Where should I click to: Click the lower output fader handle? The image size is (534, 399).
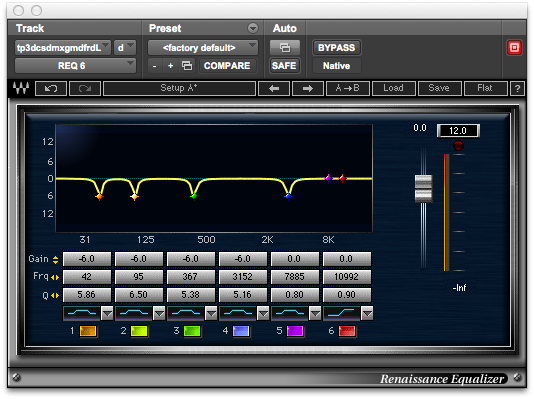pos(423,195)
